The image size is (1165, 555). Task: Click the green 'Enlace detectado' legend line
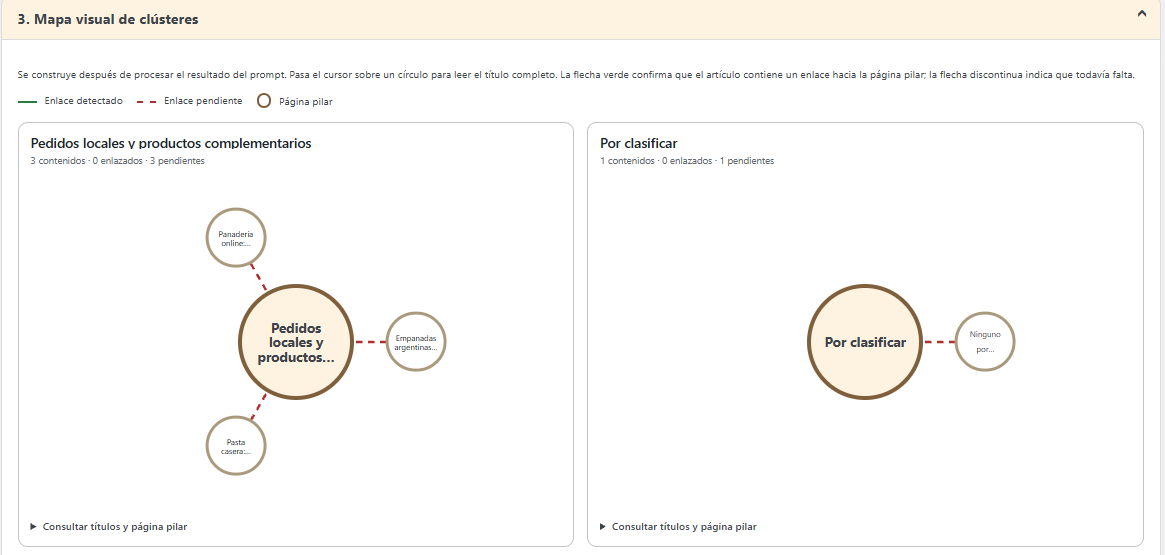[27, 102]
